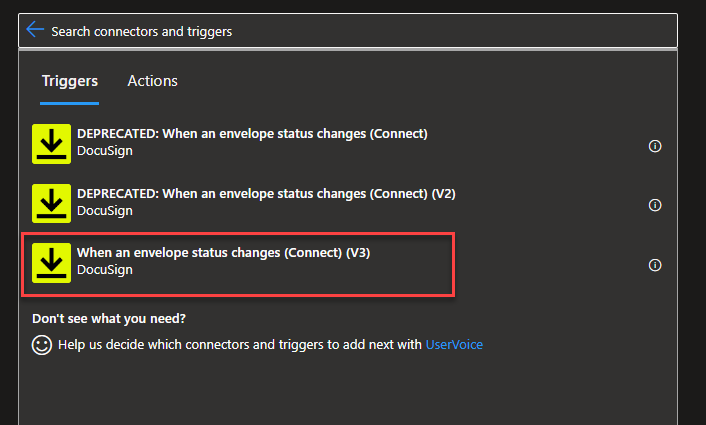Click 'Don't see what you need?' heading
The height and width of the screenshot is (425, 706).
[109, 319]
